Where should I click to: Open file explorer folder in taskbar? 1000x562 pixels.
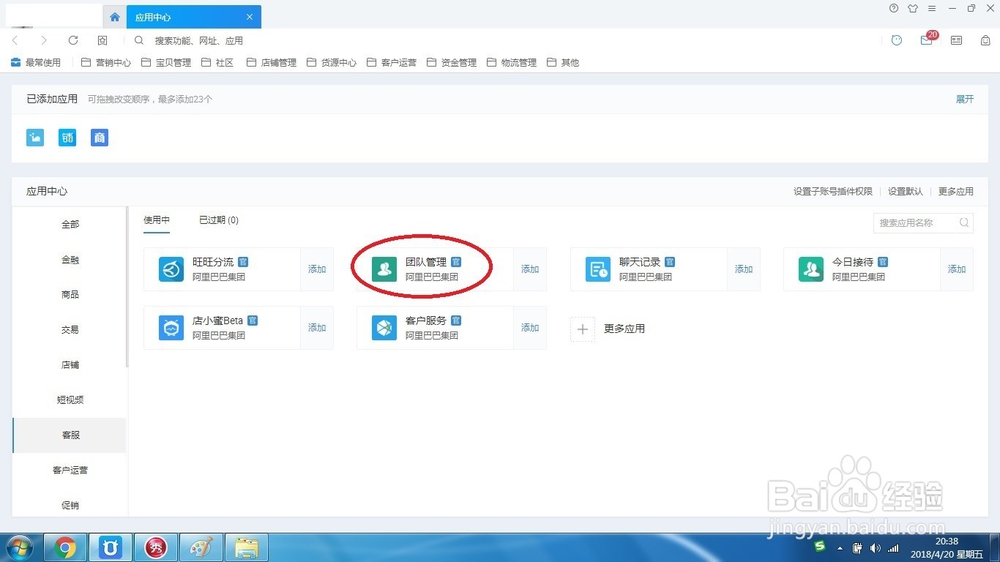coord(246,547)
